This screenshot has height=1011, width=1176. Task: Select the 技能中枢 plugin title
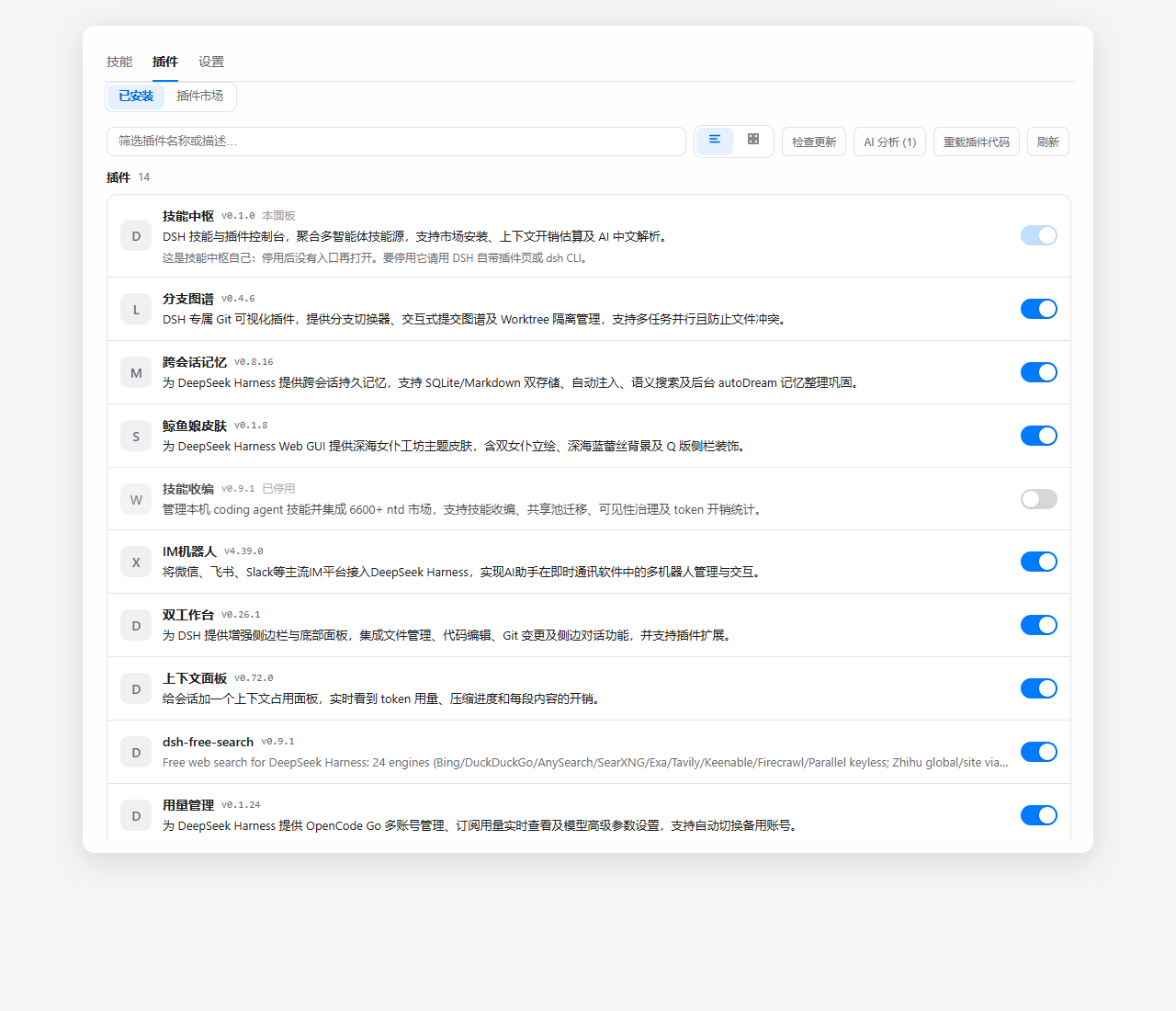coord(188,216)
